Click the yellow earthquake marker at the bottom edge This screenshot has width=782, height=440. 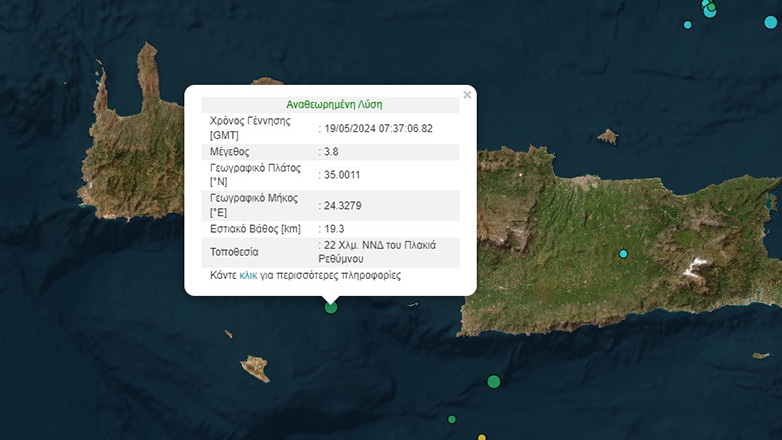tap(481, 437)
